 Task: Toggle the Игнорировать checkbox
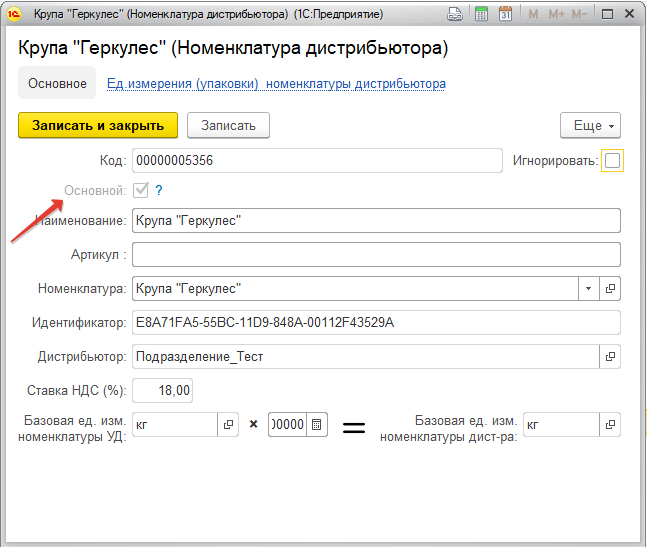(612, 160)
